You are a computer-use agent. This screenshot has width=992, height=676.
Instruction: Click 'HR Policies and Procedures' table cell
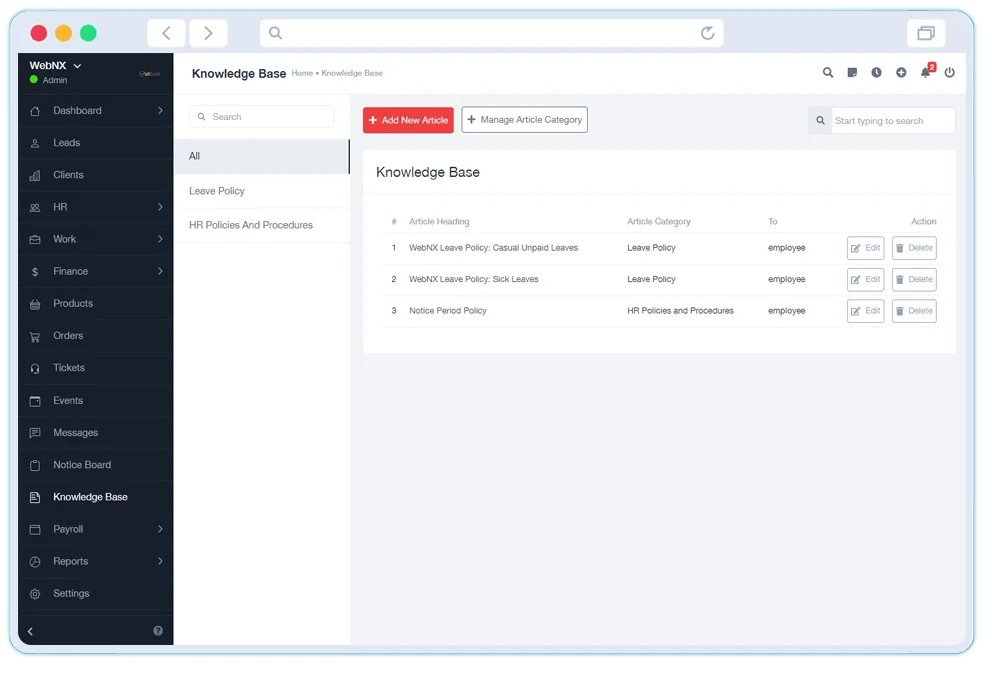(x=680, y=311)
